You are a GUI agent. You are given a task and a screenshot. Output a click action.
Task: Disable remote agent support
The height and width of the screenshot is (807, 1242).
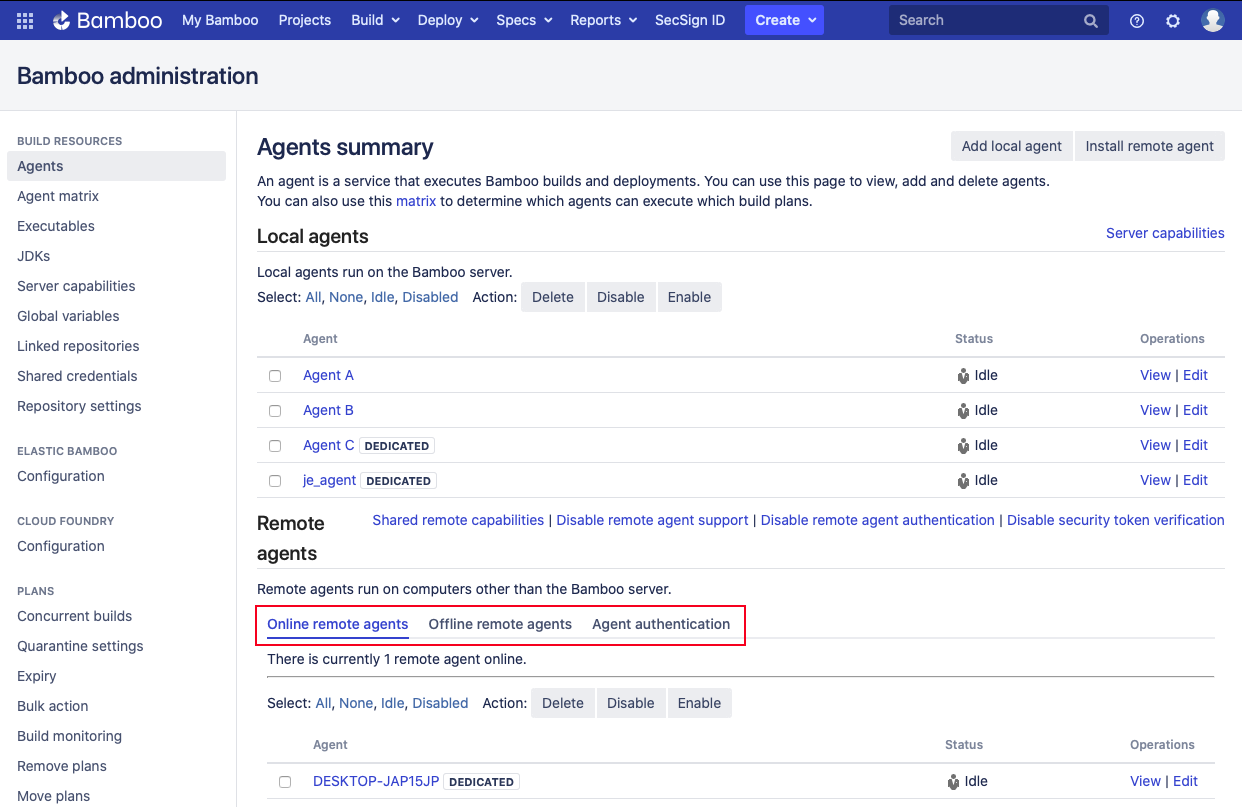point(651,520)
